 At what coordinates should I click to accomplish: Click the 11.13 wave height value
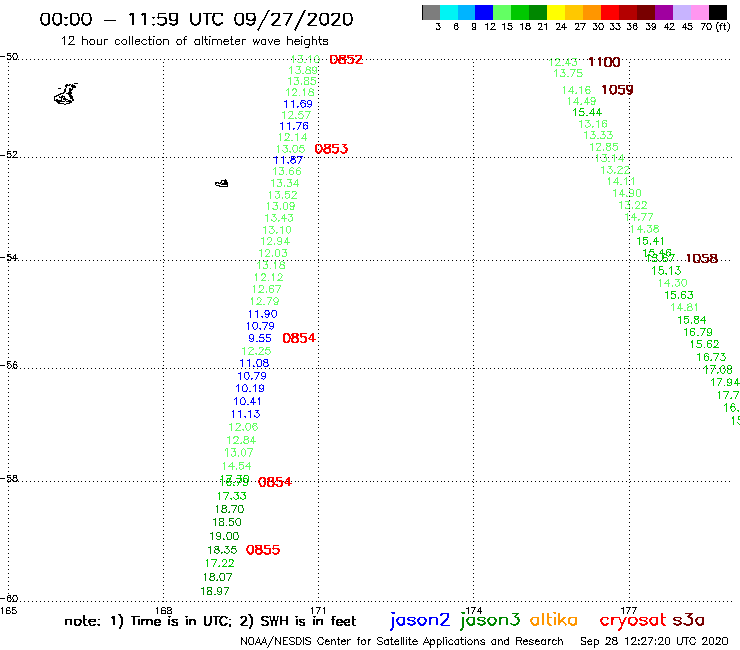(245, 414)
